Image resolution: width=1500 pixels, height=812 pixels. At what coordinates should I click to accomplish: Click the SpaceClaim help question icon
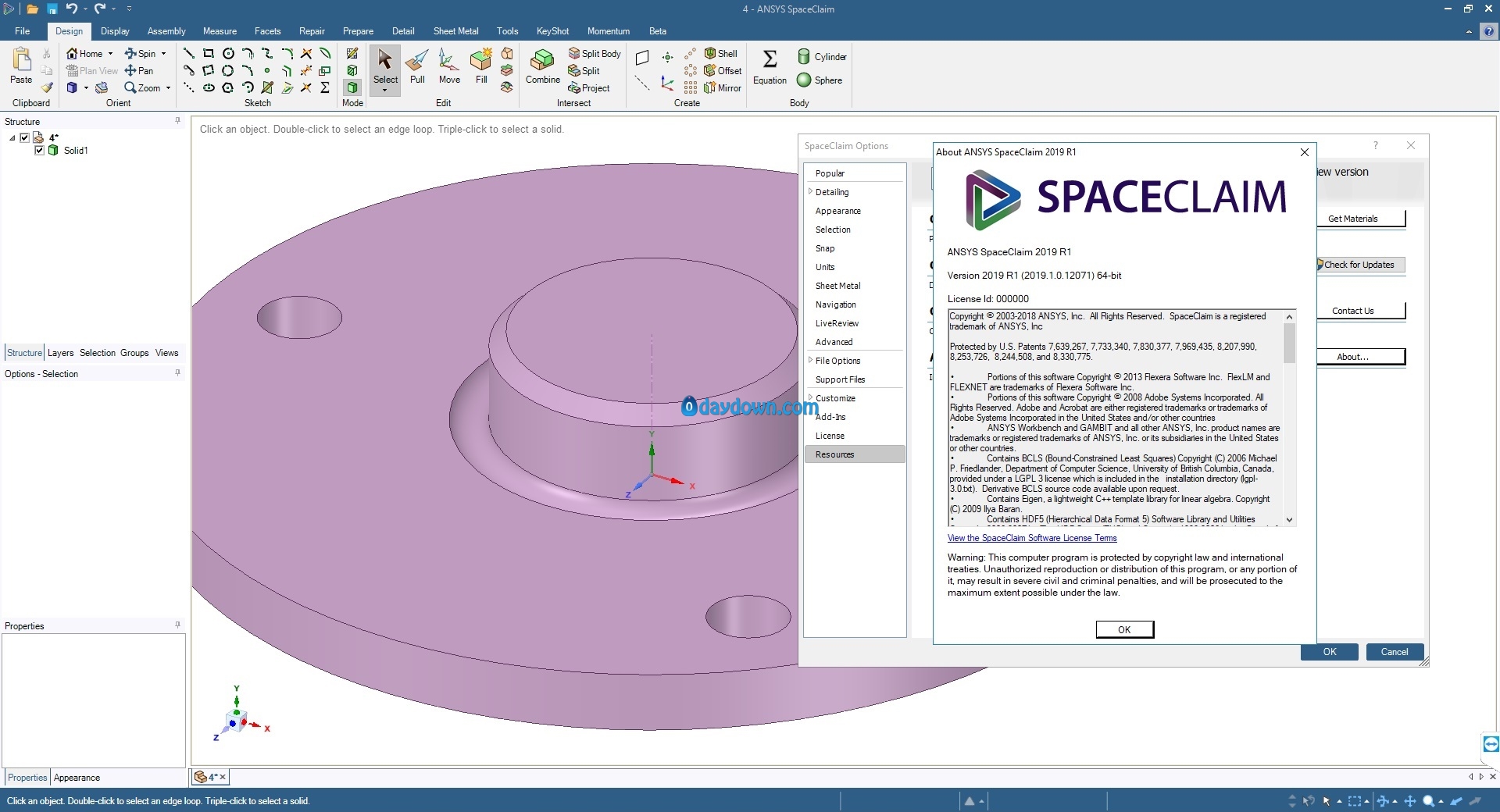click(x=1489, y=32)
